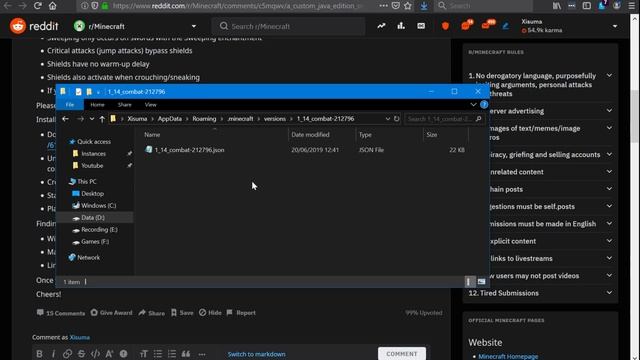Image resolution: width=640 pixels, height=360 pixels.
Task: Expand Explorer ribbon chevron
Action: pyautogui.click(x=473, y=104)
